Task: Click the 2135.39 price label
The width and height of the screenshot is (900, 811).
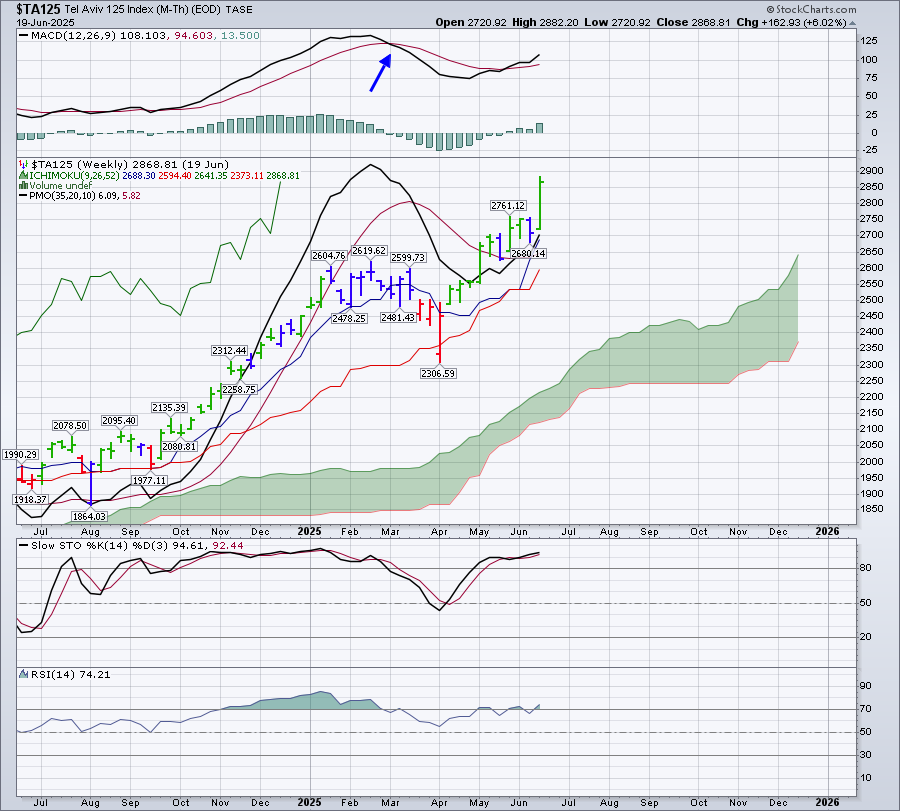Action: 169,408
